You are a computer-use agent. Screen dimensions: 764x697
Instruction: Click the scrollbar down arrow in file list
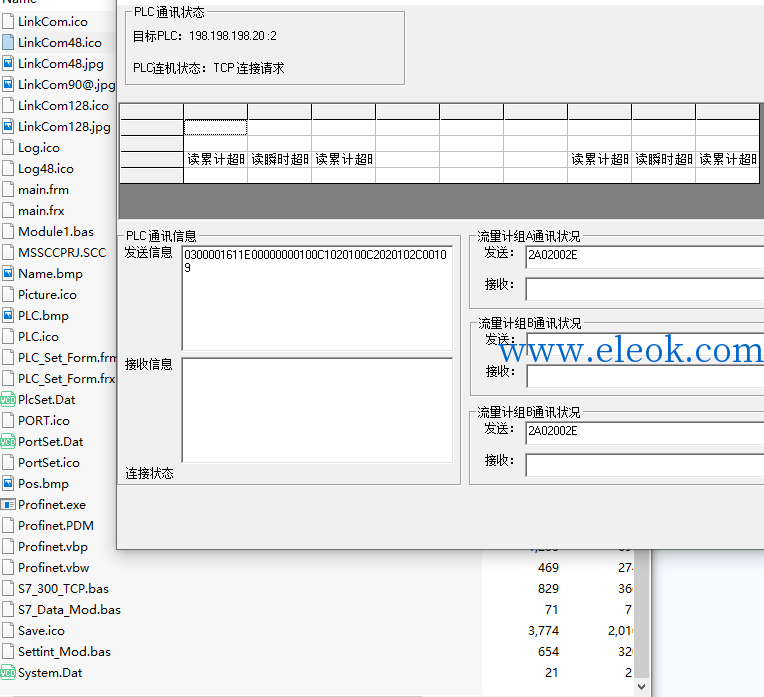click(642, 686)
